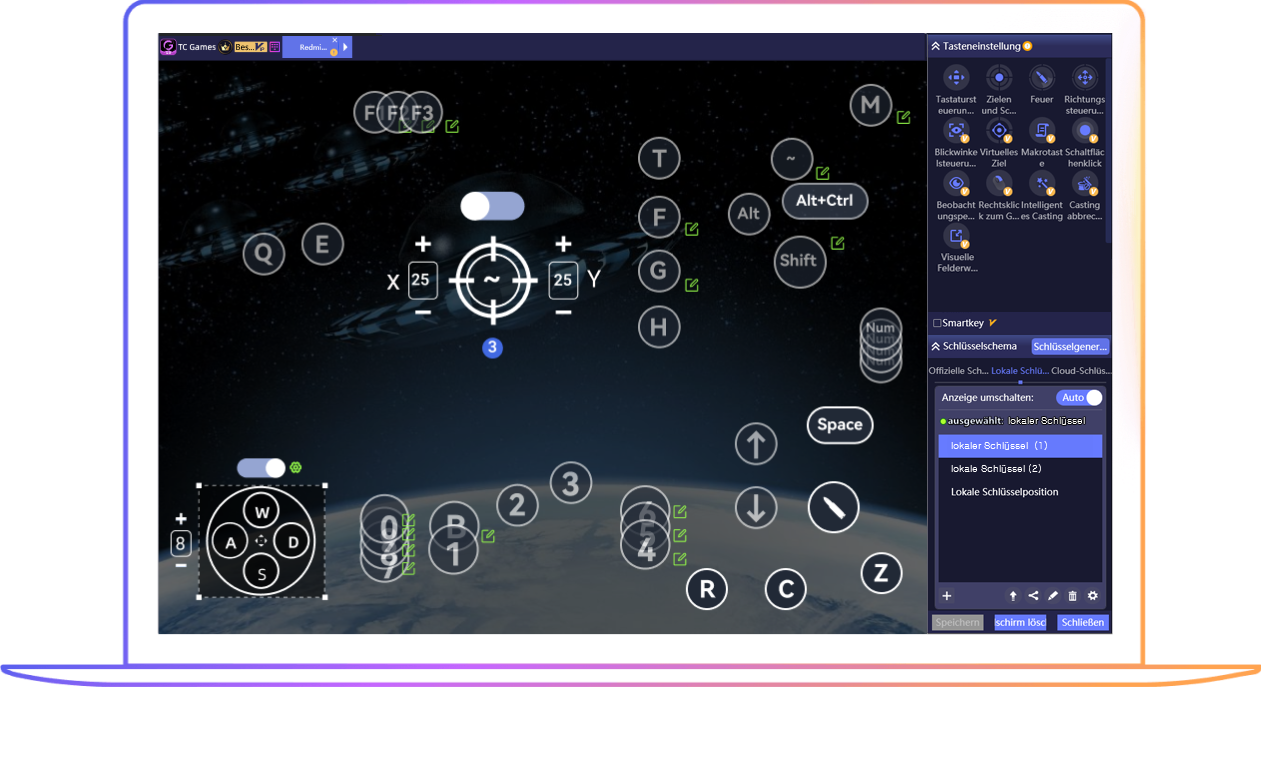1261x769 pixels.
Task: Select the Tastatursteuerung key tool
Action: (x=956, y=77)
